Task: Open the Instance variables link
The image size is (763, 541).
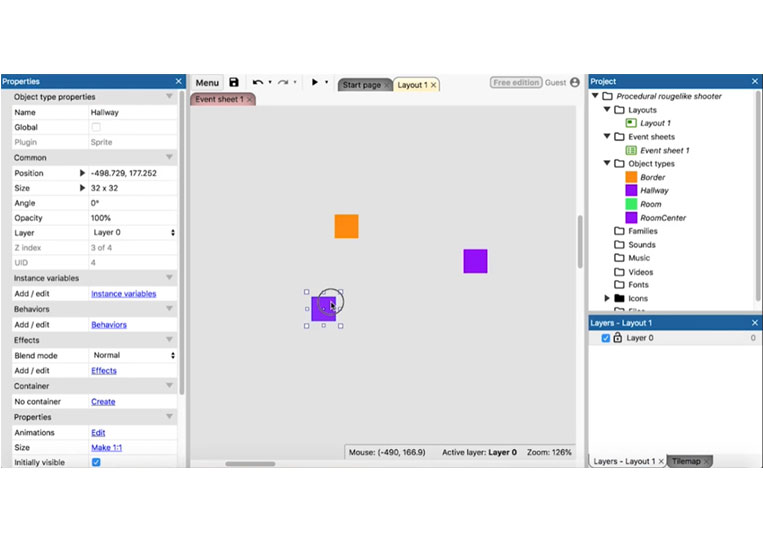Action: 124,293
